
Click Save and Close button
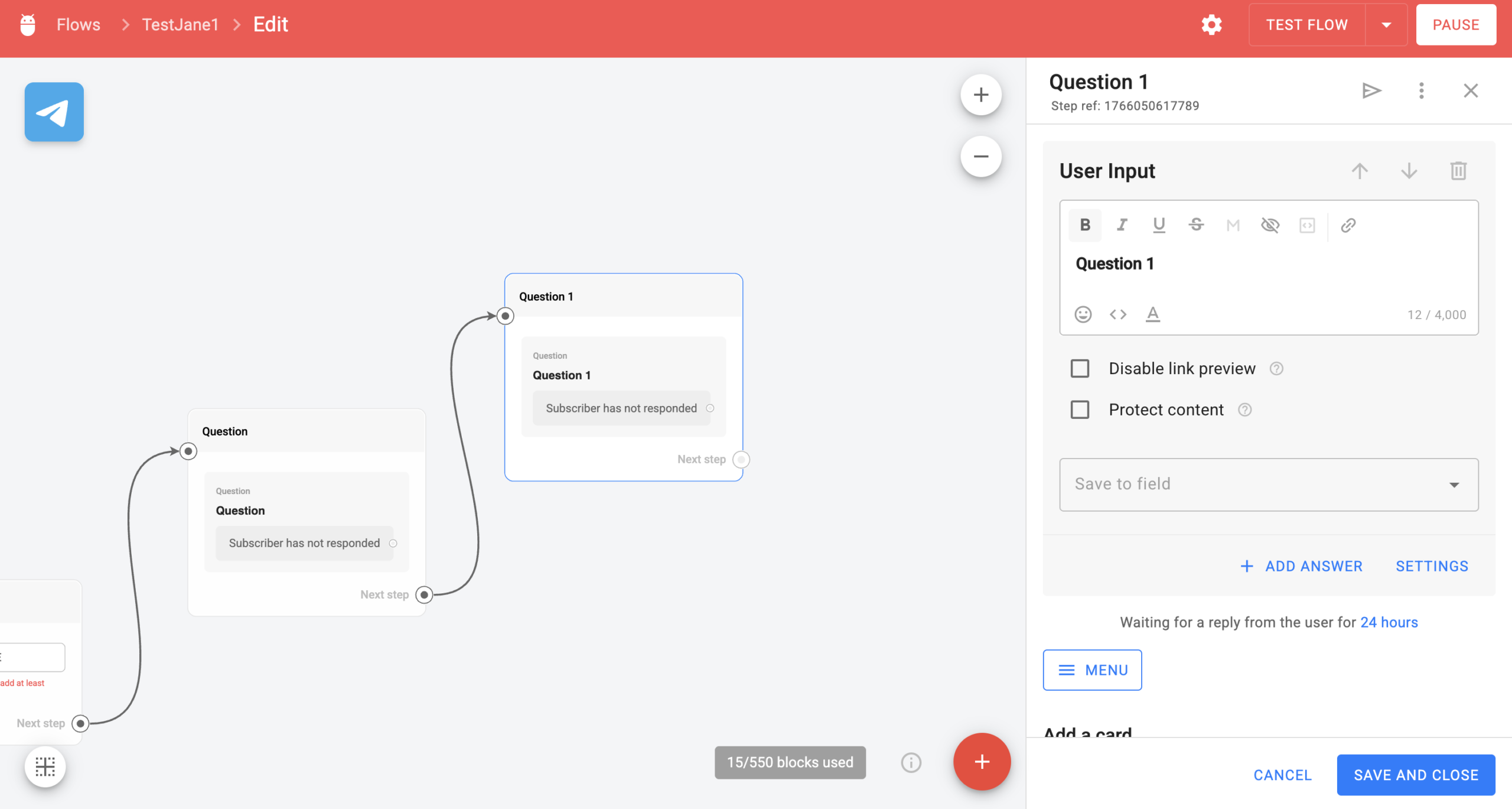pos(1416,775)
